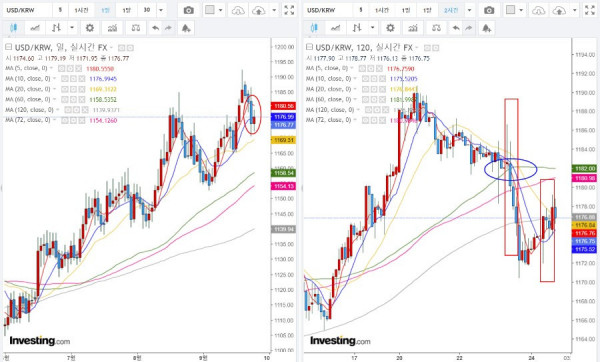Open save options dropdown in right chart
Viewport: 600px width, 362px height.
coord(574,10)
